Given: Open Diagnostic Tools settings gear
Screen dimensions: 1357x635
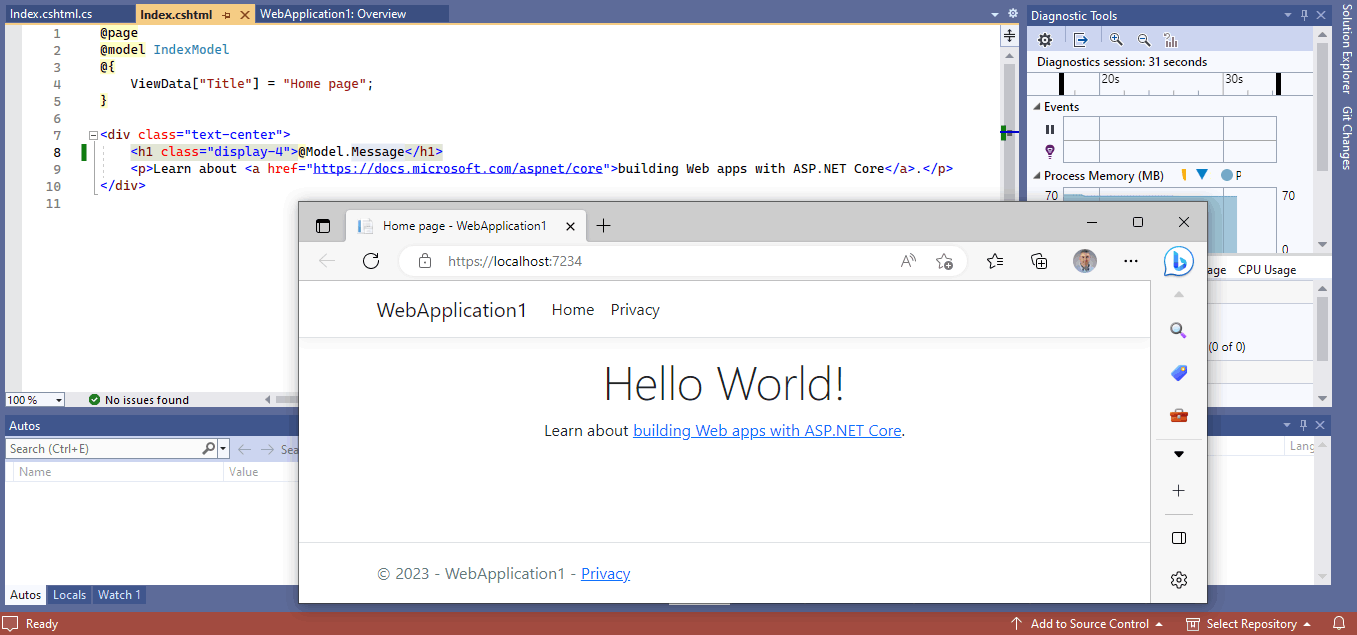Looking at the screenshot, I should pos(1045,40).
